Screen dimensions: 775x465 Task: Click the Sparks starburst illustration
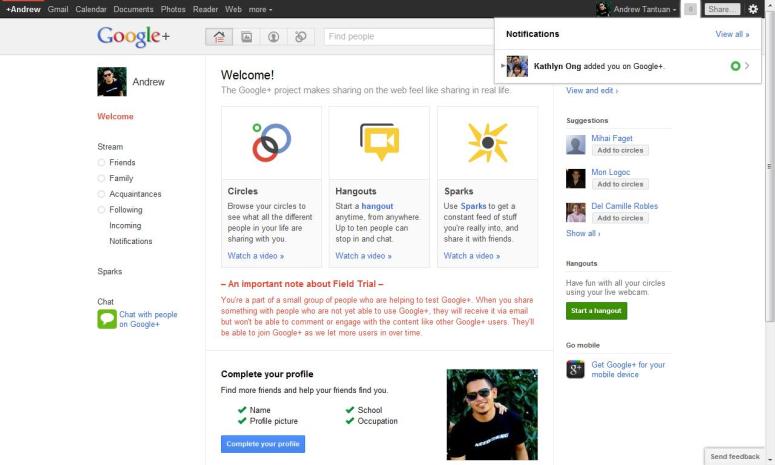[488, 142]
